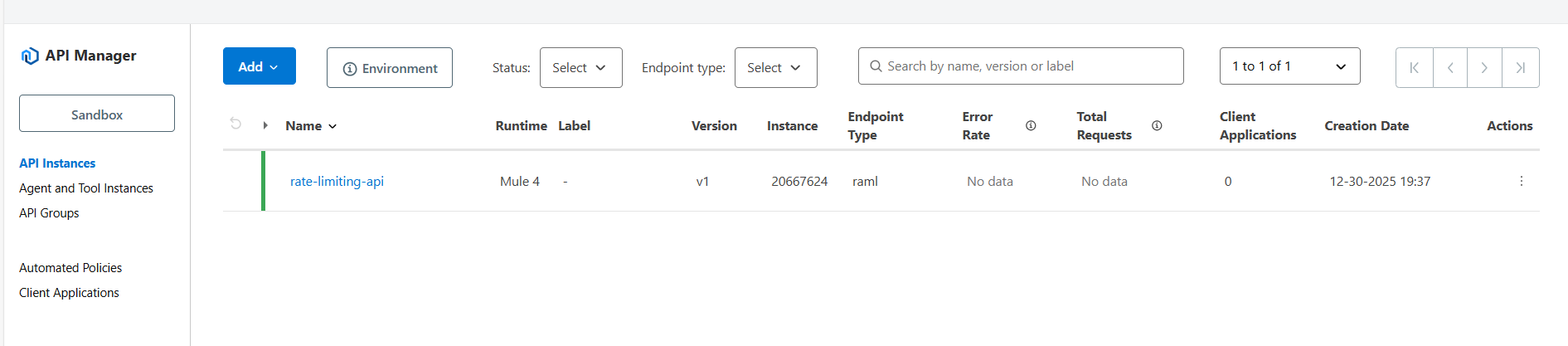Open the Status Select dropdown
This screenshot has height=346, width=1568.
[580, 68]
